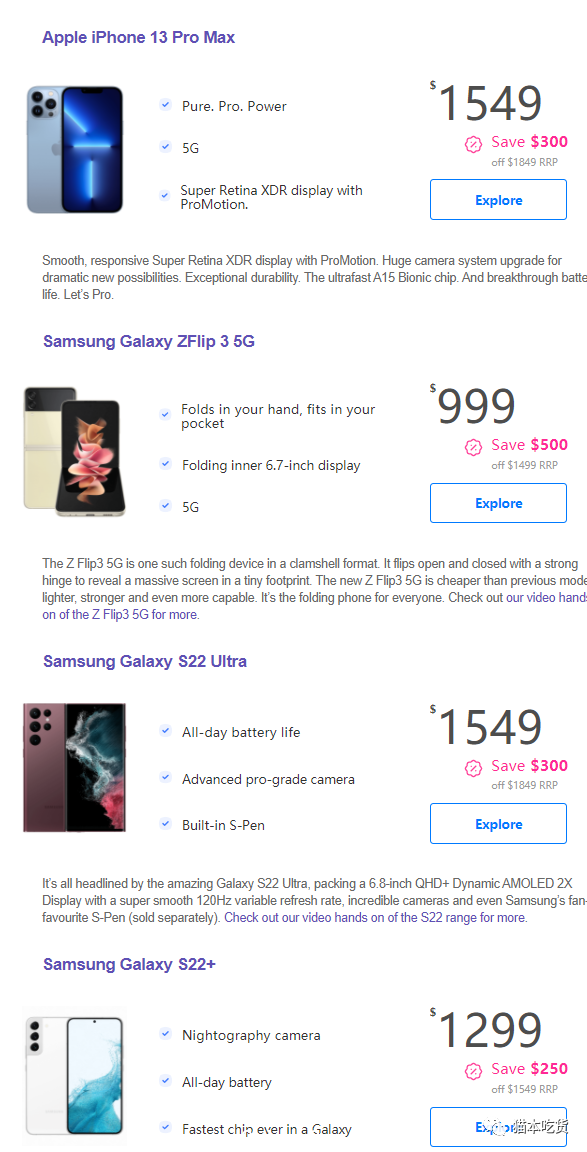587x1152 pixels.
Task: Click Explore button for Galaxy ZFlip 3
Action: pyautogui.click(x=498, y=503)
